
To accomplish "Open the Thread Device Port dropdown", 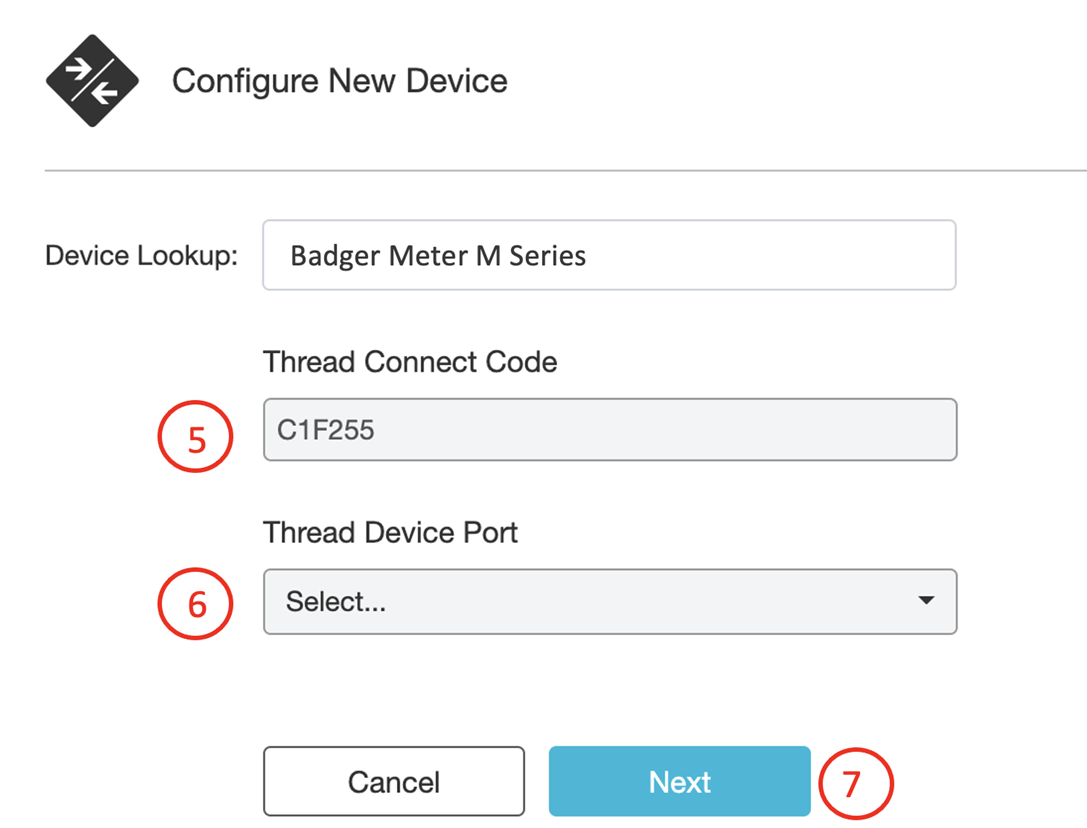I will tap(610, 602).
